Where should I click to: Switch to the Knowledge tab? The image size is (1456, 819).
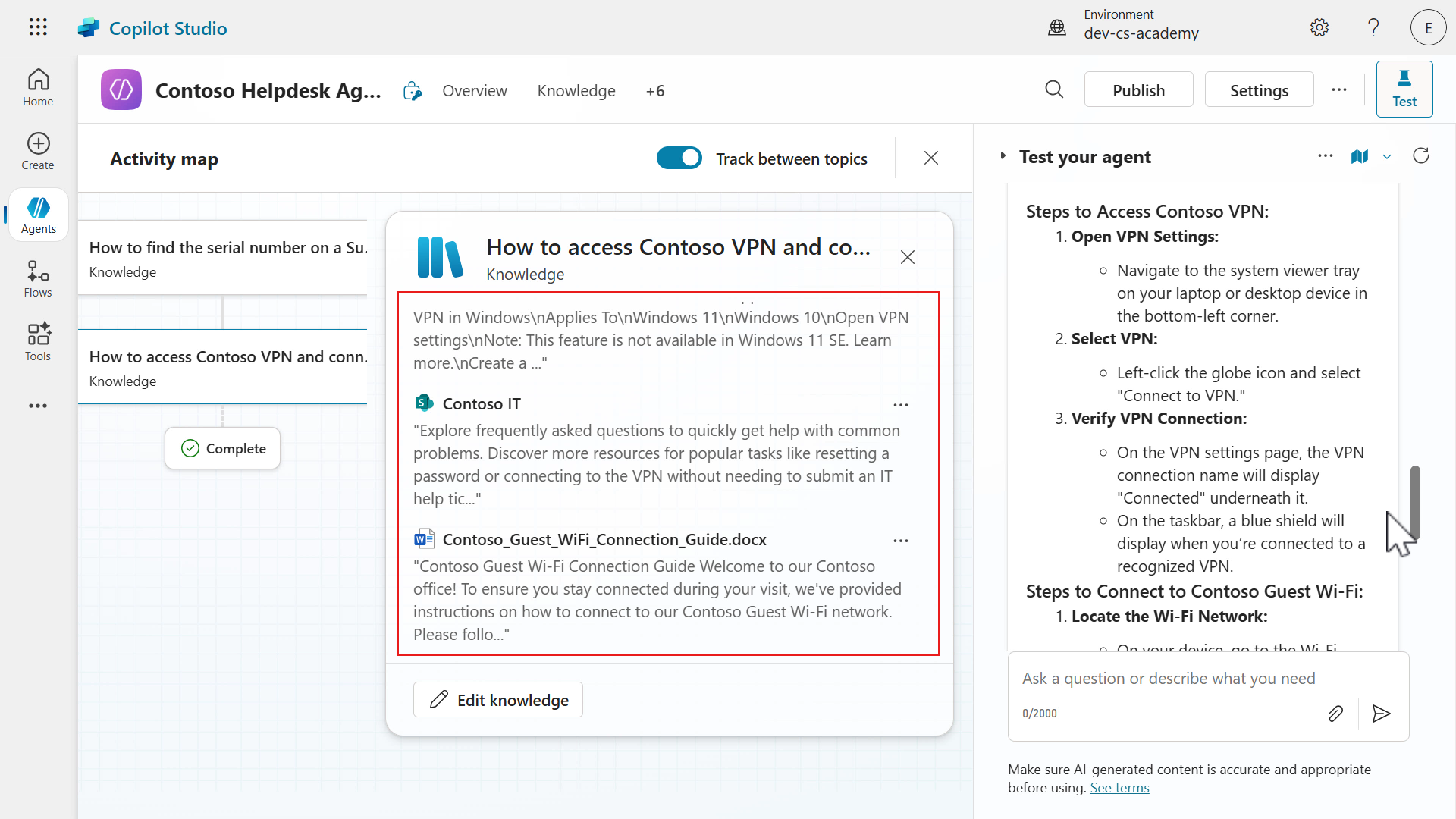point(576,91)
